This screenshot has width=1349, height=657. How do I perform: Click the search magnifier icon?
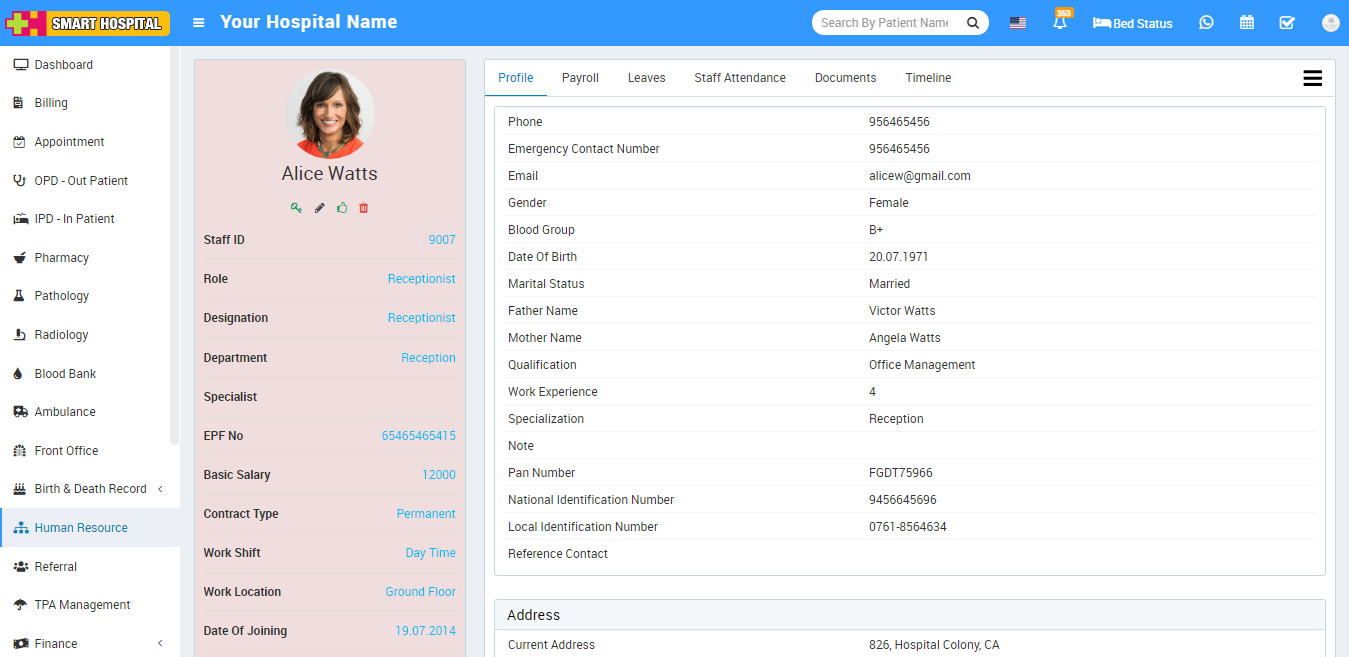point(972,23)
